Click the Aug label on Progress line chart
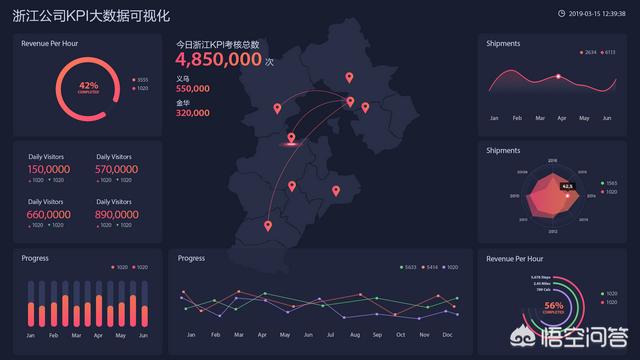This screenshot has height=360, width=640. 355,335
